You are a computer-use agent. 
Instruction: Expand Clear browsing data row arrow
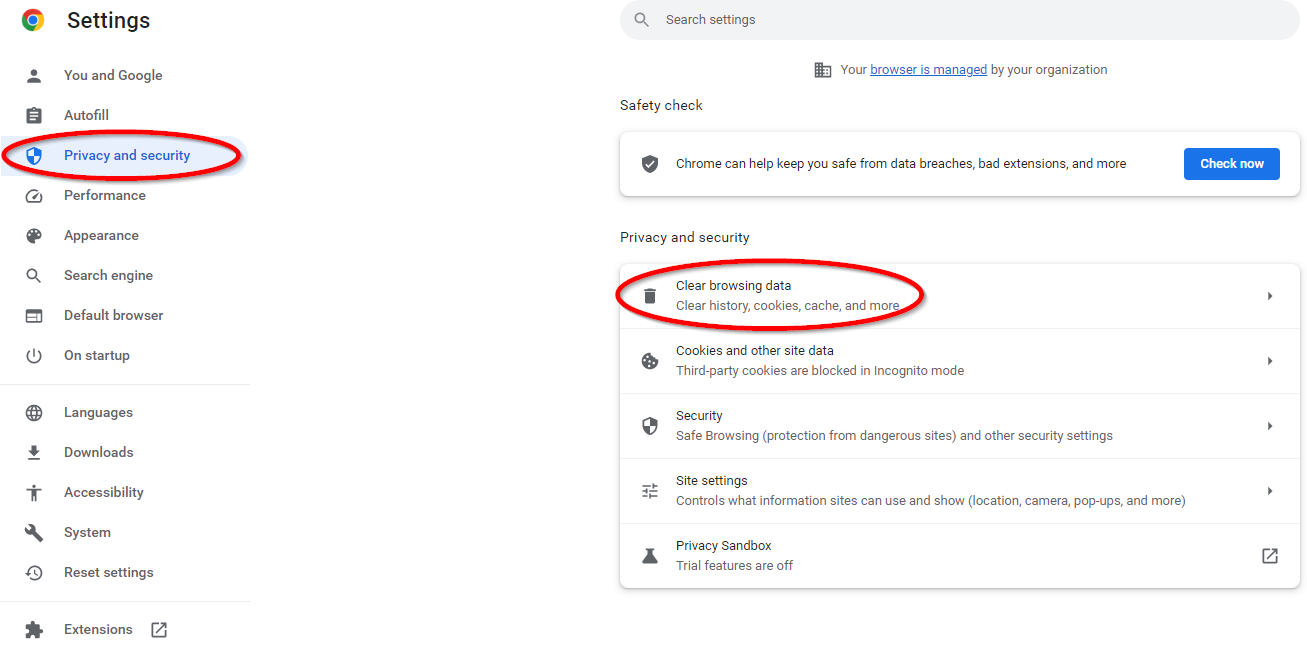tap(1269, 296)
